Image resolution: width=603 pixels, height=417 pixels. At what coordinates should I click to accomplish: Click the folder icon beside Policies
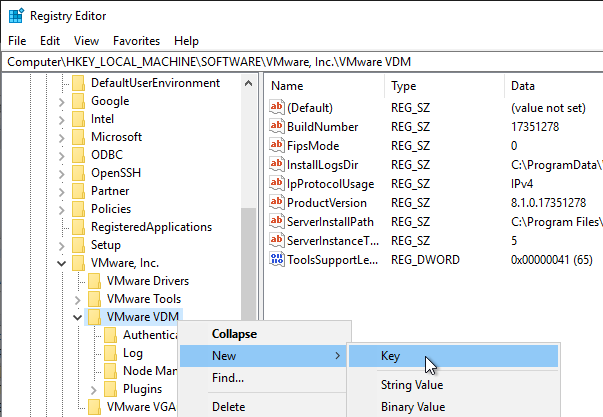pyautogui.click(x=78, y=209)
